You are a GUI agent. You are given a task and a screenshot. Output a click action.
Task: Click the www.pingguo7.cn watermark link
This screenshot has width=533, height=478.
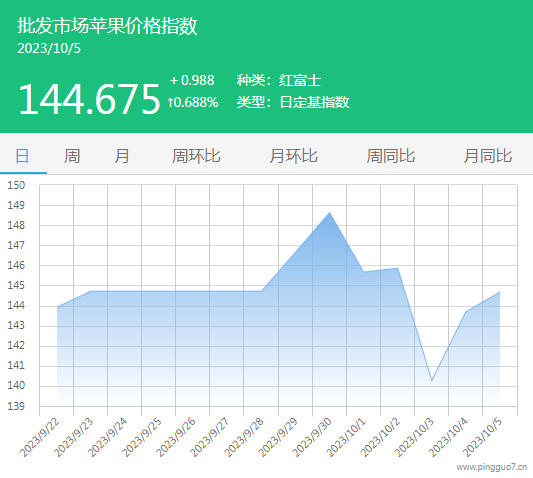point(492,467)
